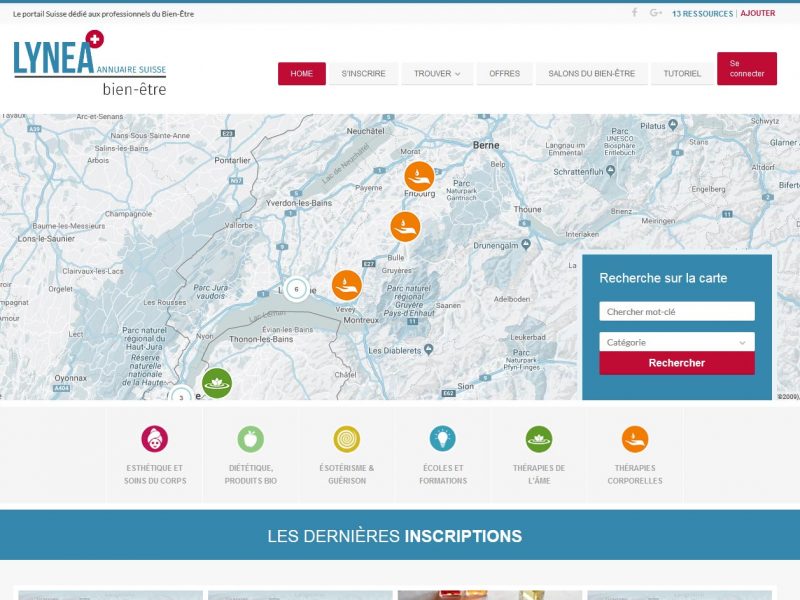This screenshot has width=800, height=600.
Task: Open the Thérapies corporelles label
Action: pos(635,474)
